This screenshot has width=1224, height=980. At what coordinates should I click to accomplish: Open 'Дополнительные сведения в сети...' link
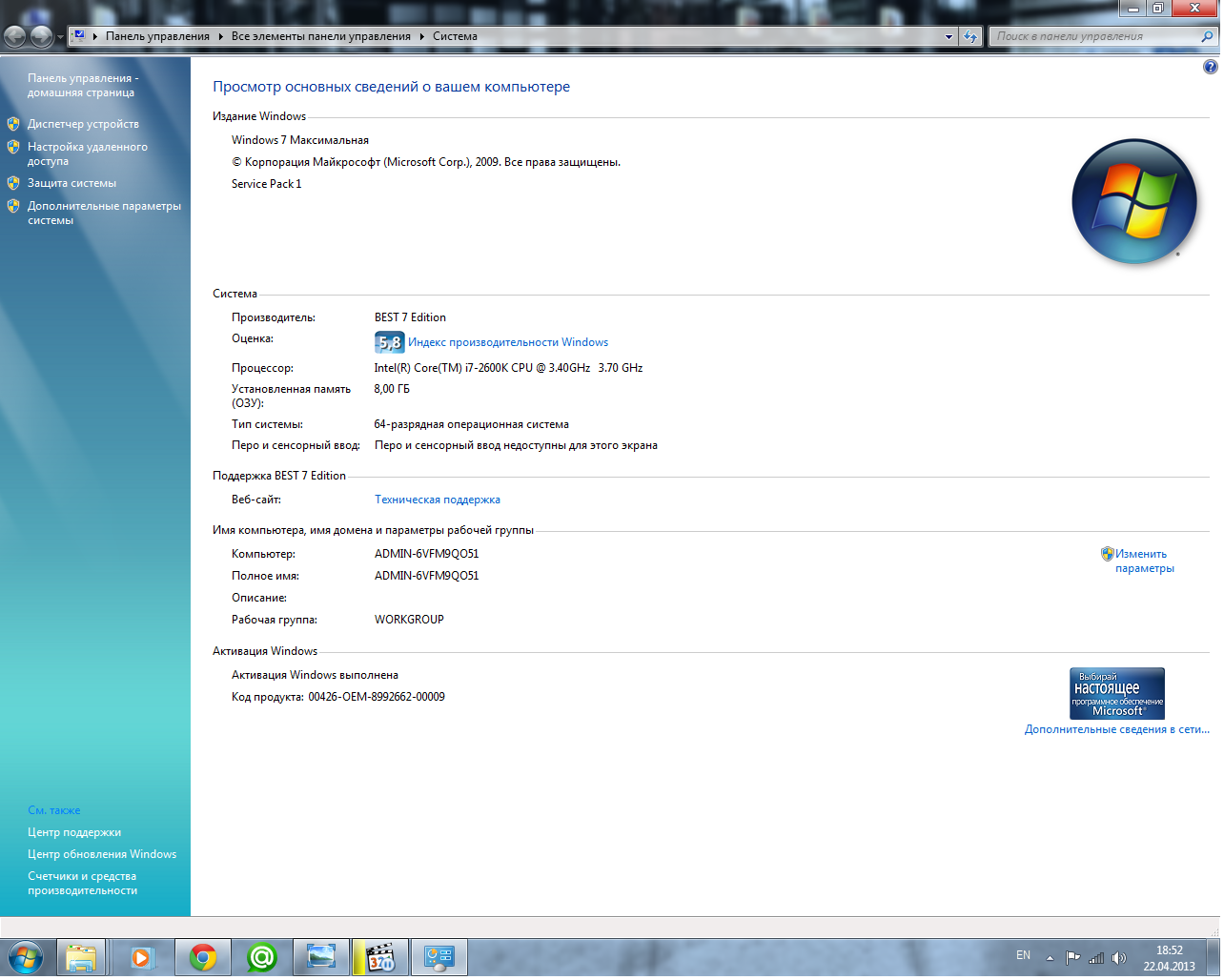point(1116,730)
